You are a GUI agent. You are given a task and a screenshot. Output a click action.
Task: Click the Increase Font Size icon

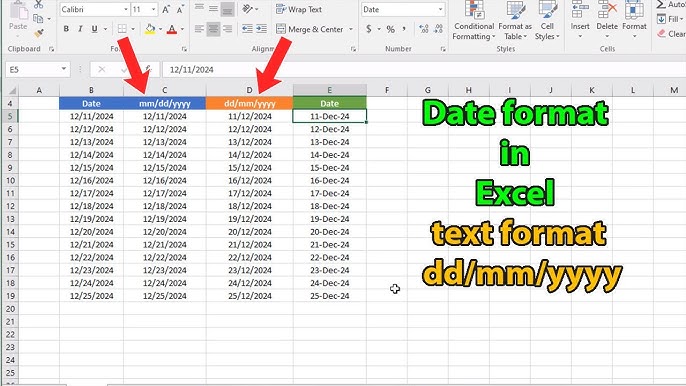(x=166, y=9)
